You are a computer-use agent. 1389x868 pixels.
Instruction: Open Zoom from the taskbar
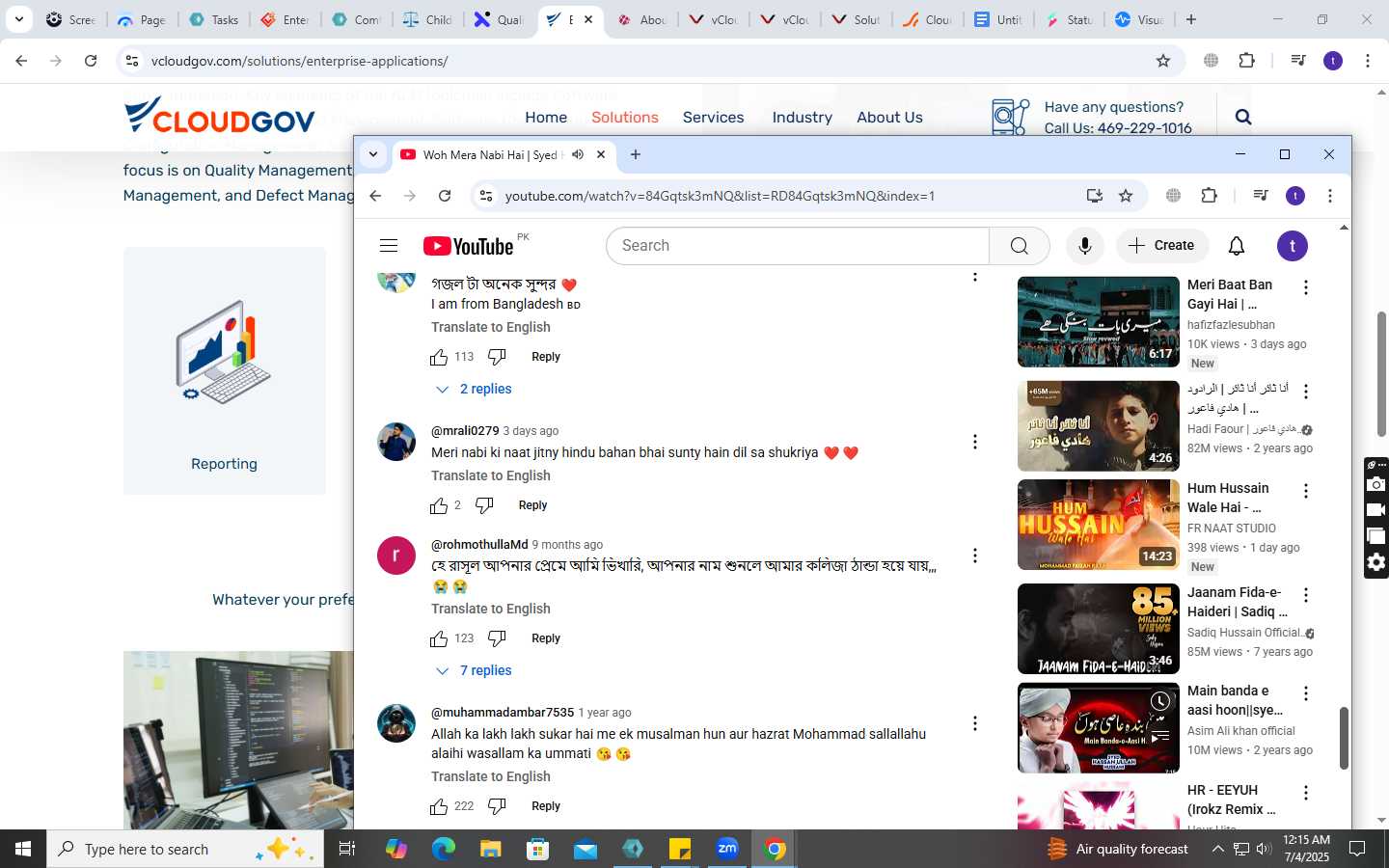coord(727,849)
